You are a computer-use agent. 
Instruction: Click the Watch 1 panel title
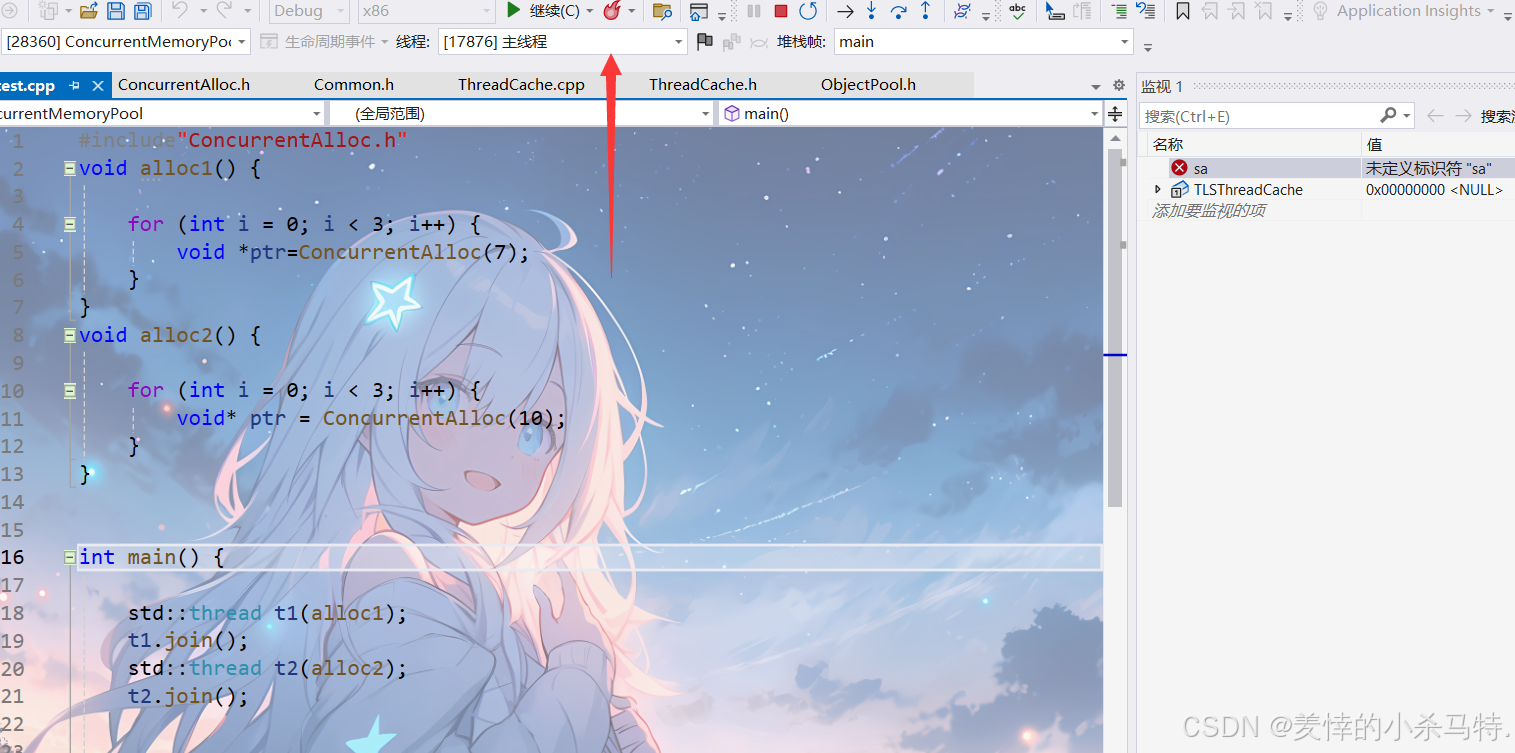tap(1162, 87)
